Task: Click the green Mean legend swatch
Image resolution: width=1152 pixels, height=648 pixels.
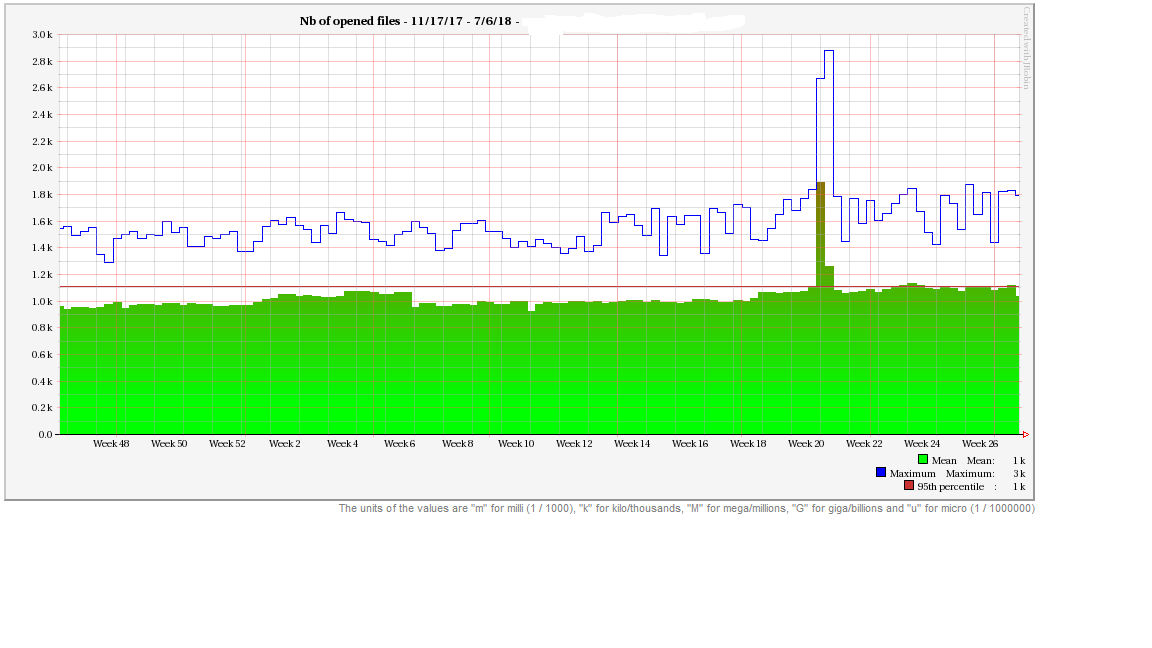Action: (924, 460)
